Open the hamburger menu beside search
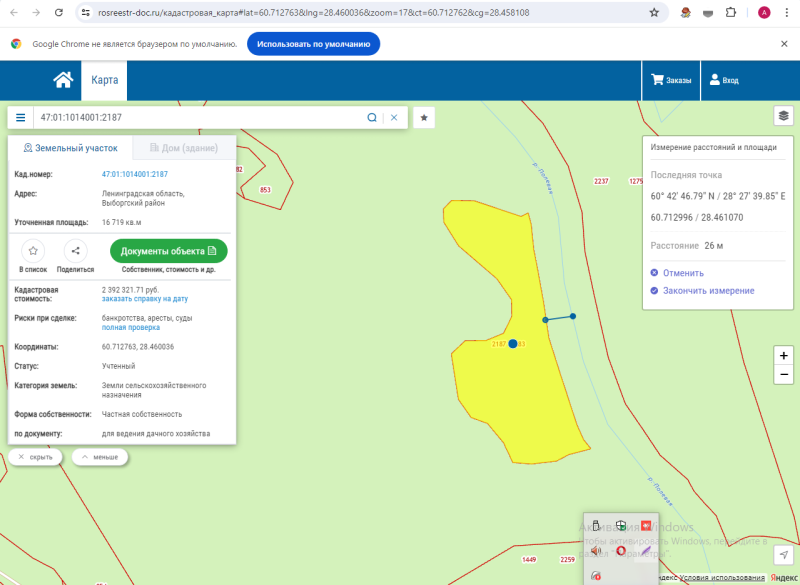 tap(20, 118)
